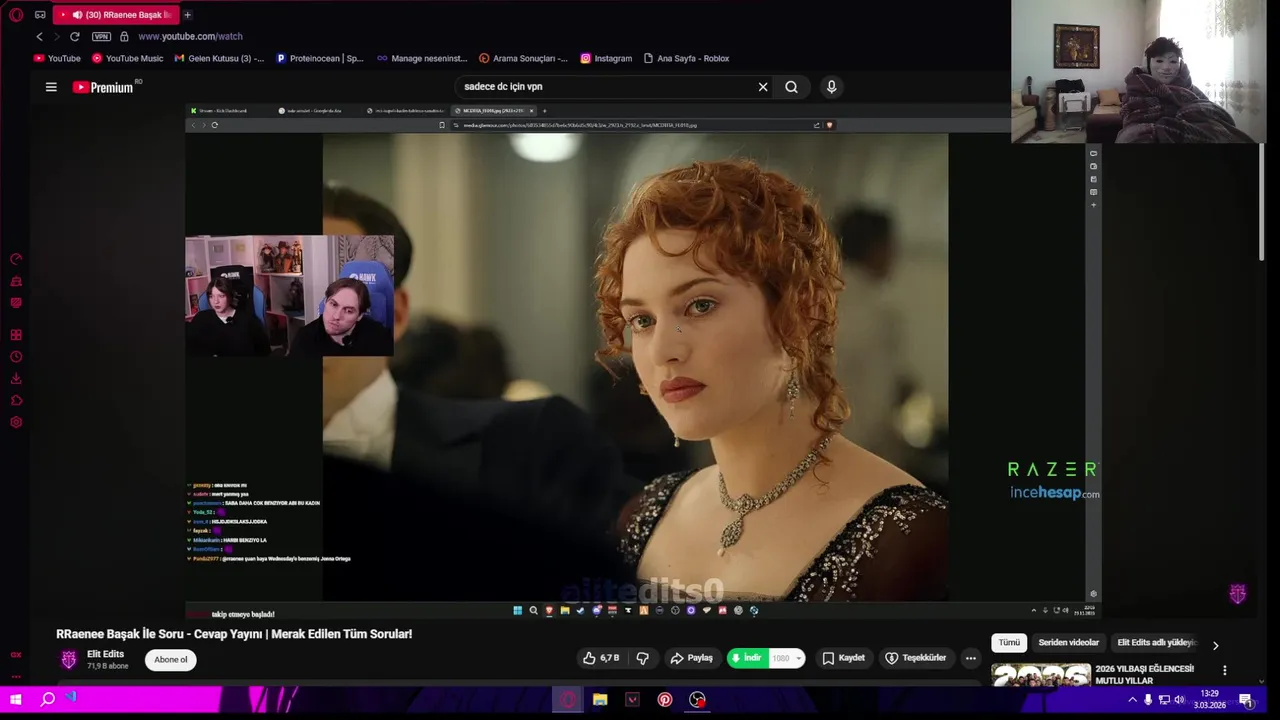Go back to the previous page

(x=39, y=37)
